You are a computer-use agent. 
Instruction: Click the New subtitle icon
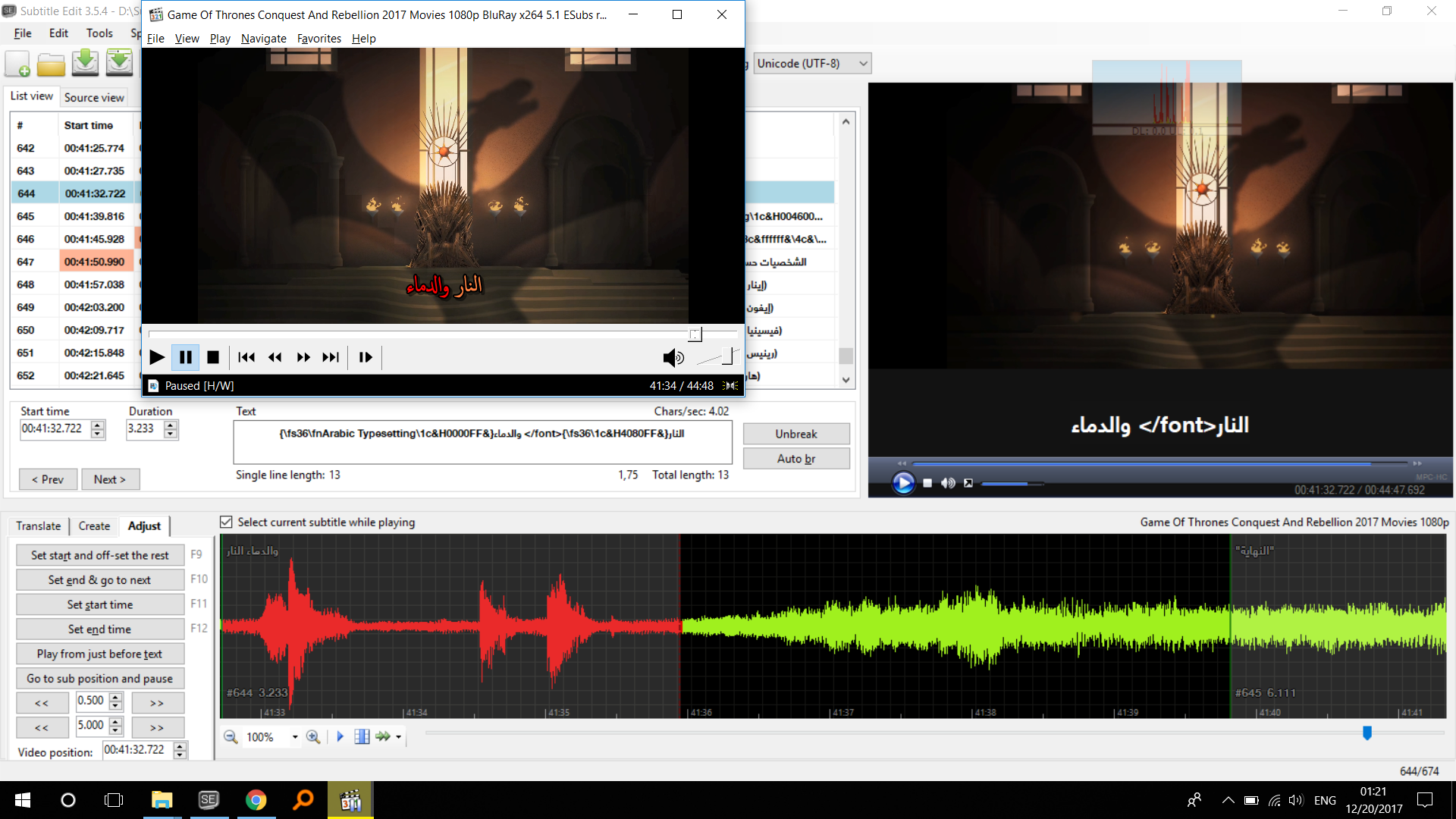pyautogui.click(x=17, y=64)
